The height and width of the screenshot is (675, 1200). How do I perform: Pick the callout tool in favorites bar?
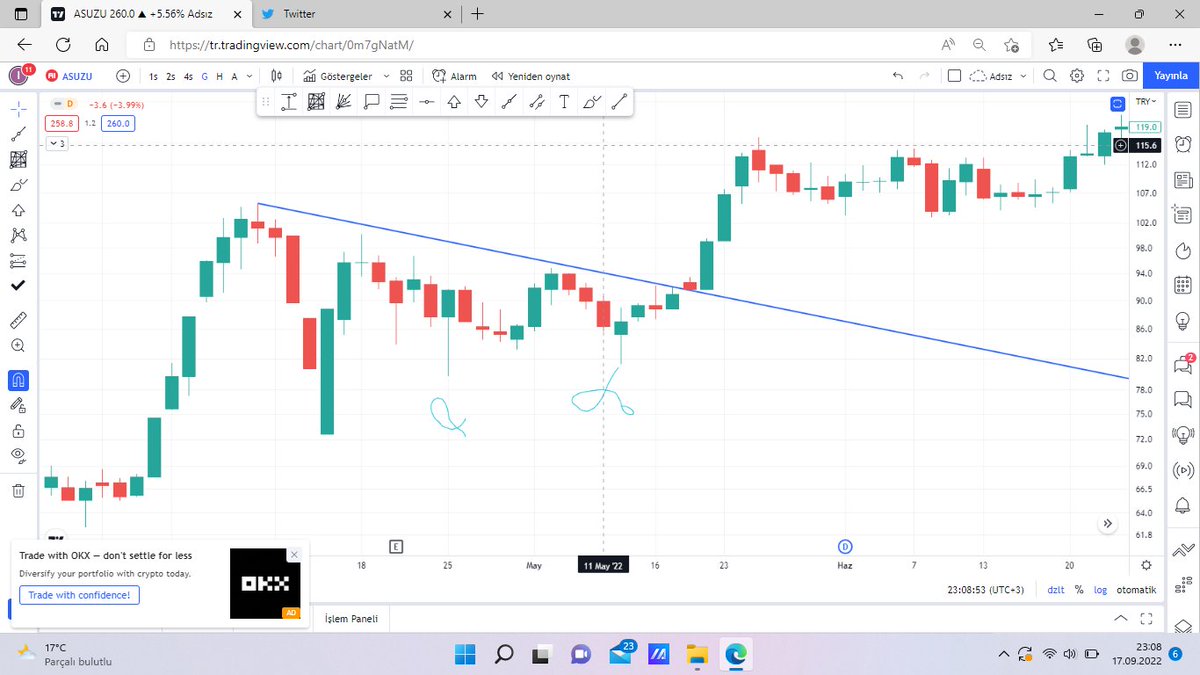(371, 101)
